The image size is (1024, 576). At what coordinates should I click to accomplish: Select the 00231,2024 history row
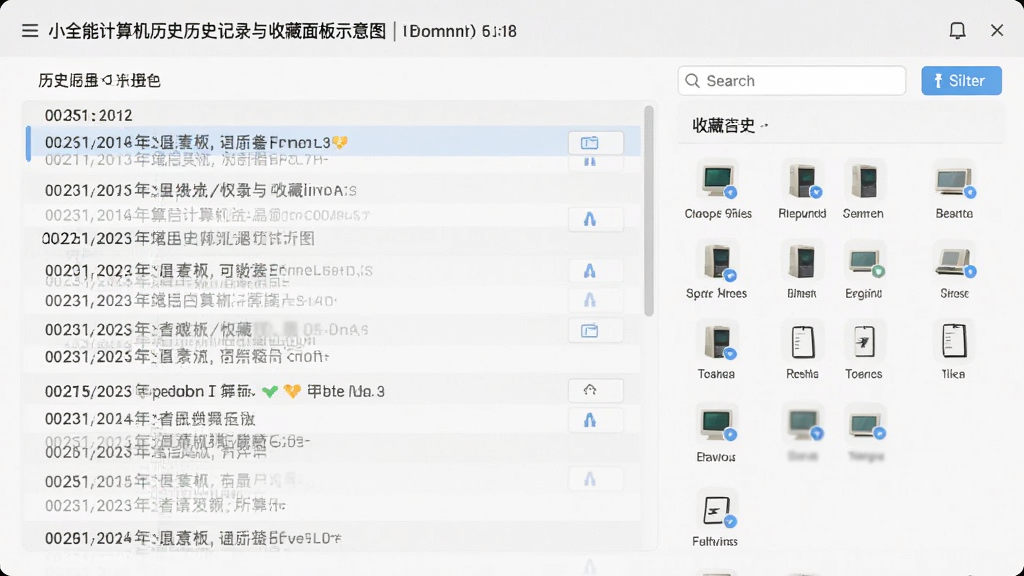click(333, 419)
